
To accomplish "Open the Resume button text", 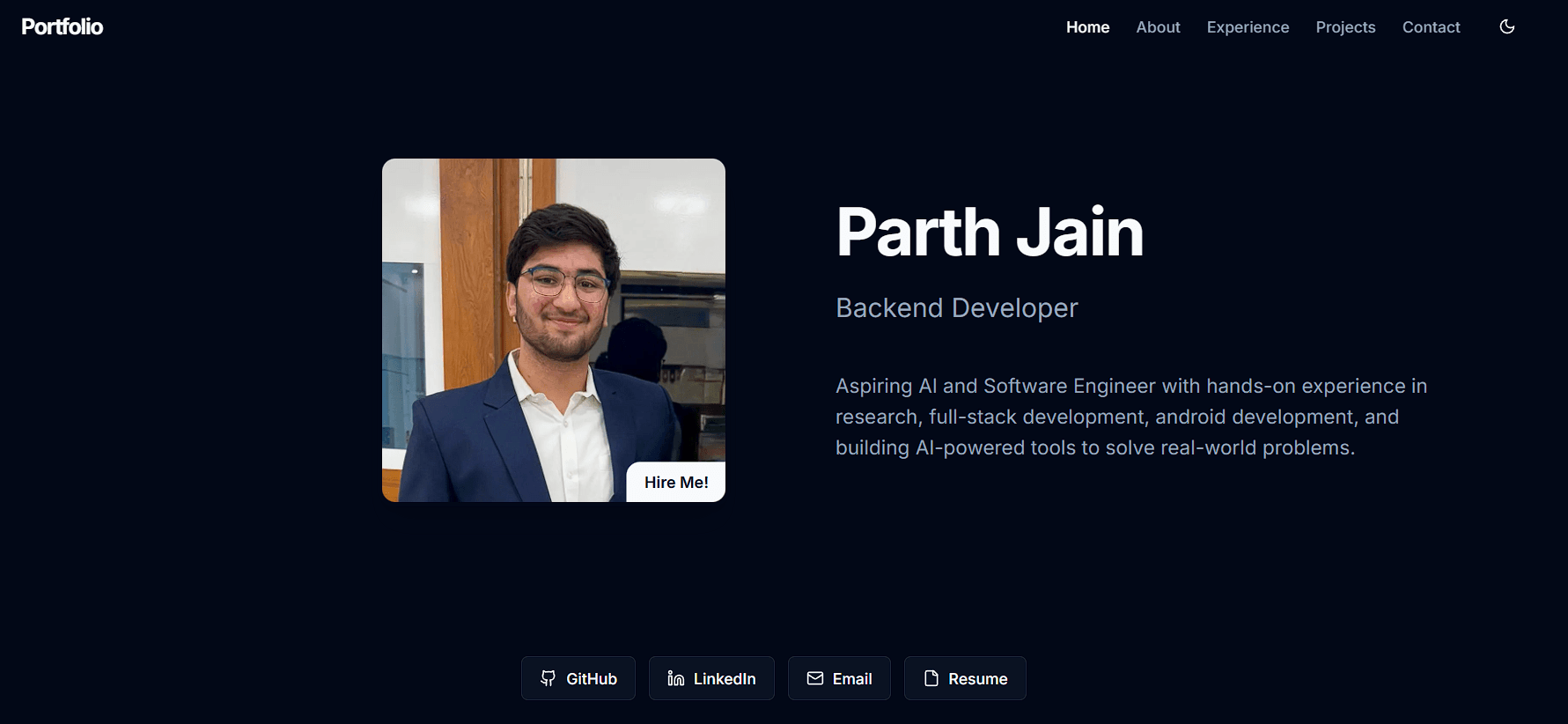I will click(977, 679).
